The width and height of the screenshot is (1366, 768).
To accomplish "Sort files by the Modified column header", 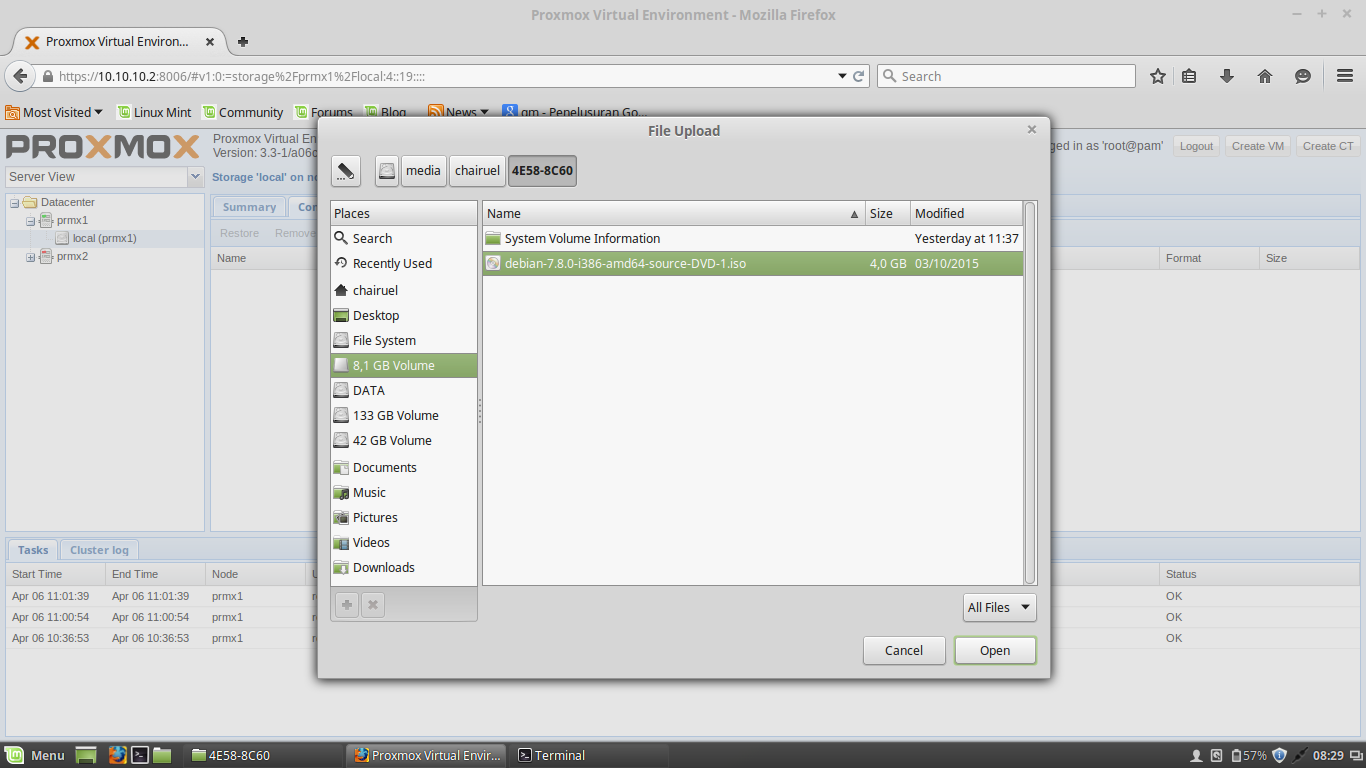I will pos(966,213).
